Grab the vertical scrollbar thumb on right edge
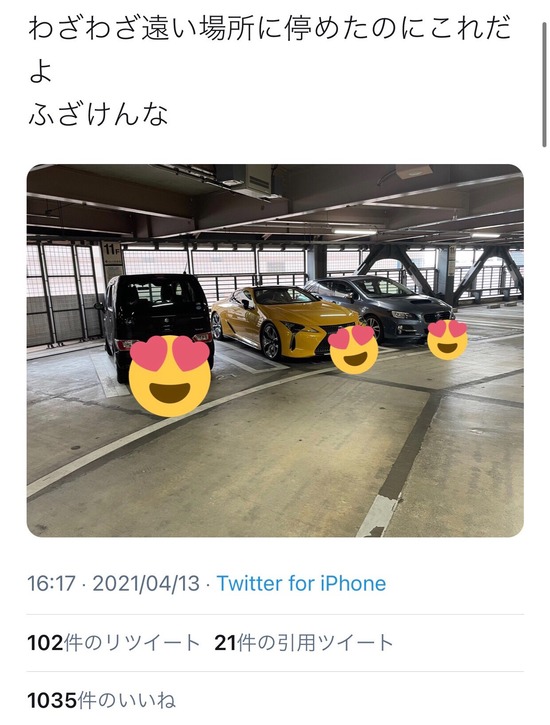The image size is (550, 725). [x=544, y=84]
